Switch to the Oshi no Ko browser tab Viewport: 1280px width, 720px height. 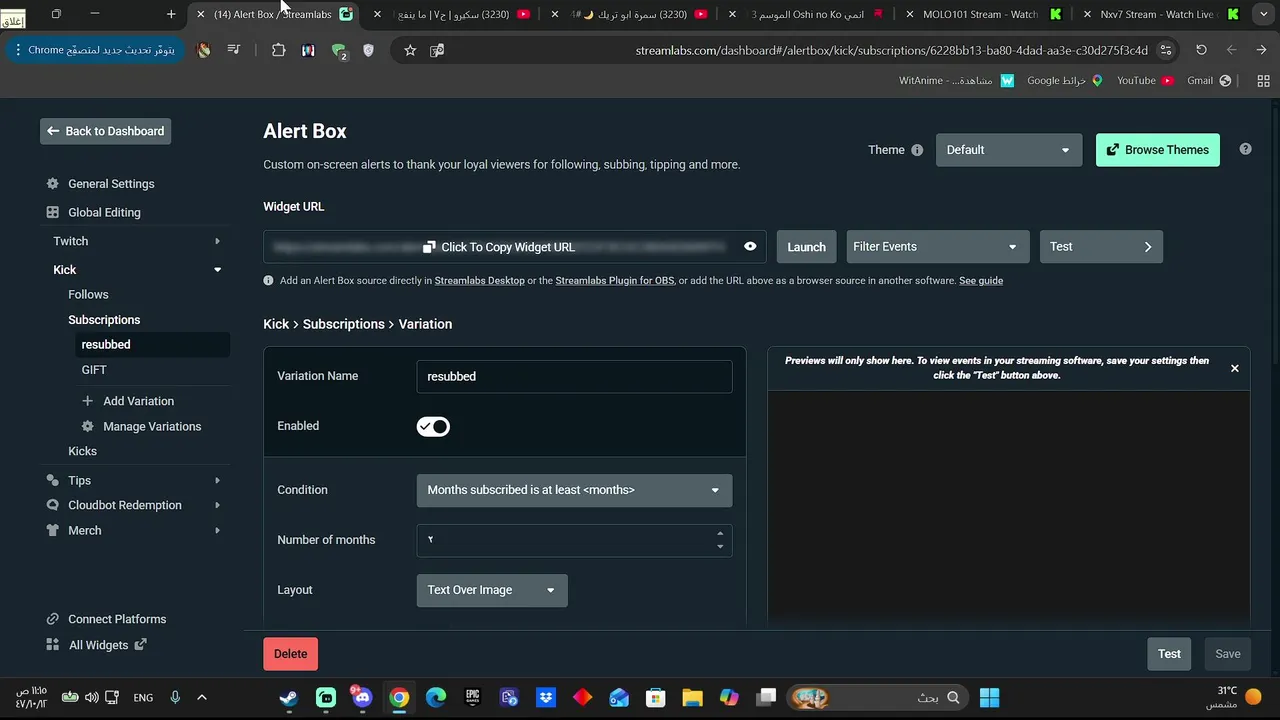click(x=808, y=14)
